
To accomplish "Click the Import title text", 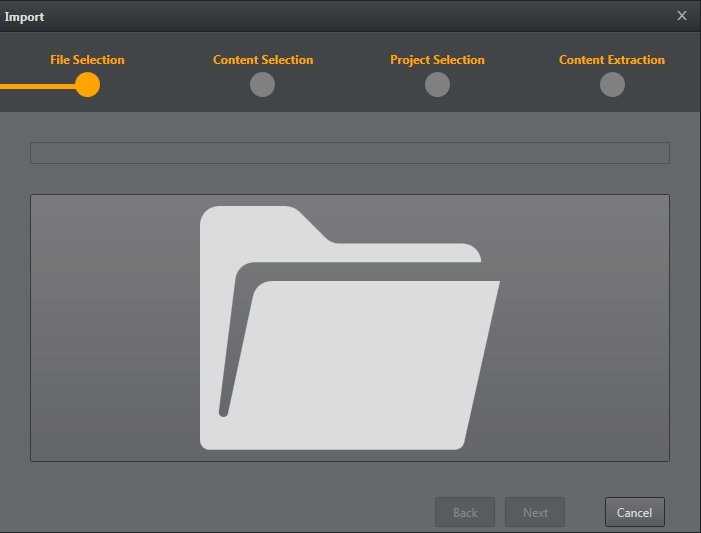I will [24, 17].
